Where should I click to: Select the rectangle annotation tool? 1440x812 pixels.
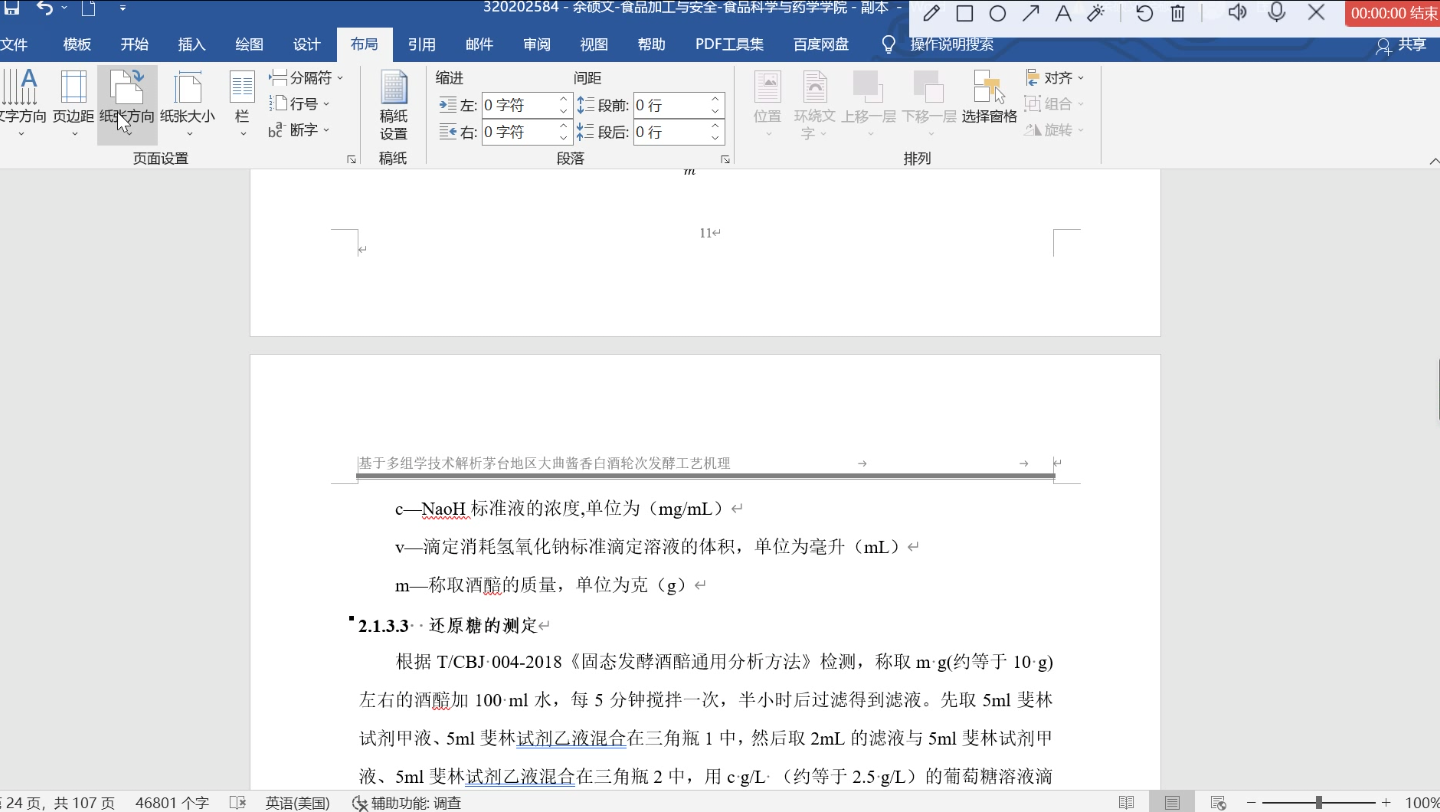965,13
